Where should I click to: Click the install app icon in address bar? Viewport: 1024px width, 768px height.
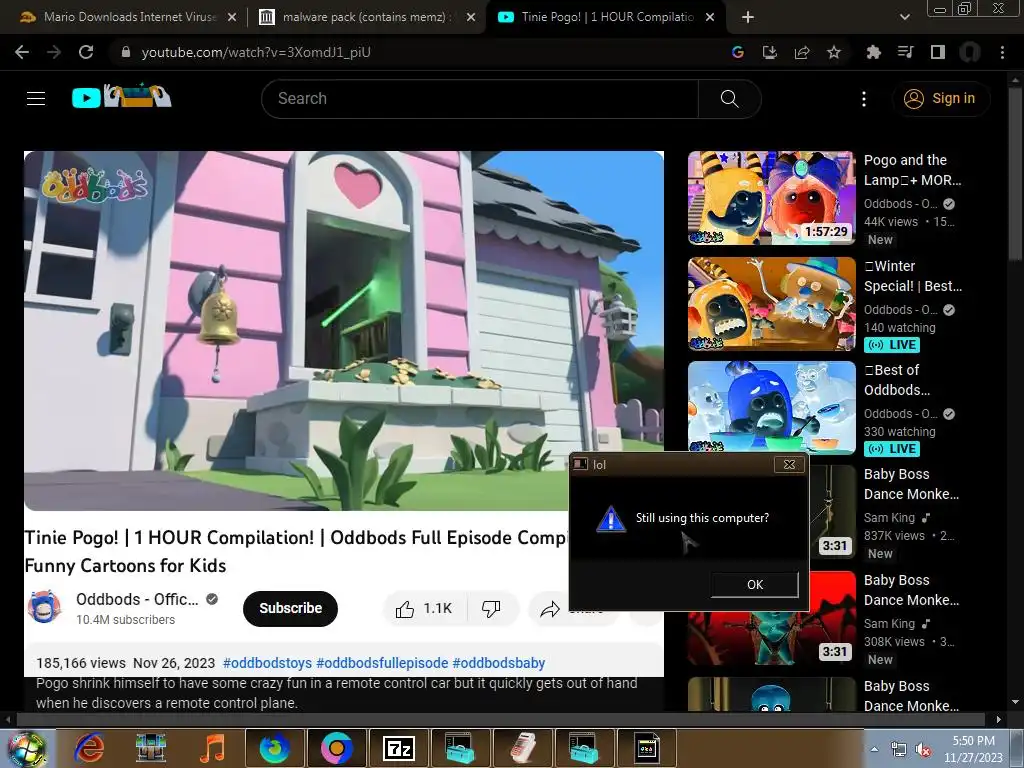click(x=770, y=52)
